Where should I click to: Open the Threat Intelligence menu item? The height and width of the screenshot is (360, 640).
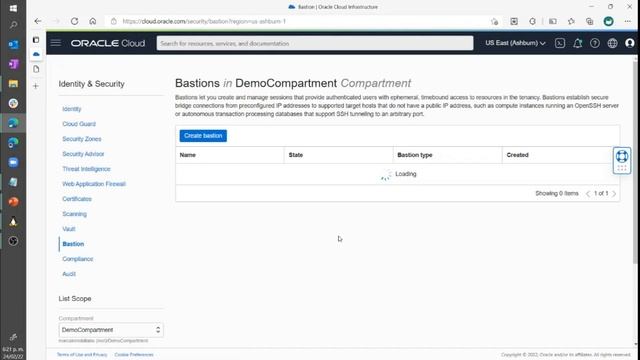point(86,169)
